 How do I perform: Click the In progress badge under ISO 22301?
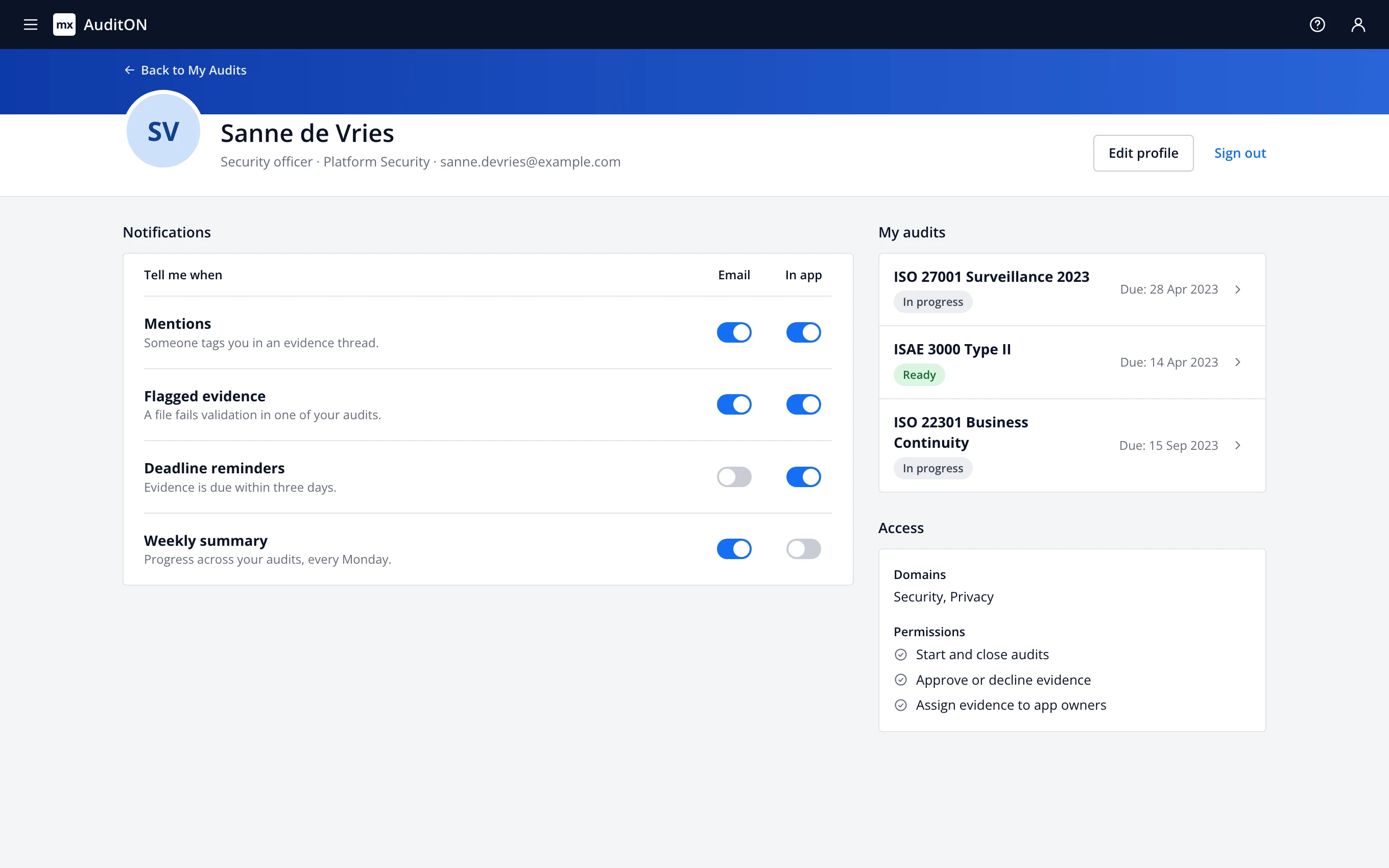(x=932, y=468)
